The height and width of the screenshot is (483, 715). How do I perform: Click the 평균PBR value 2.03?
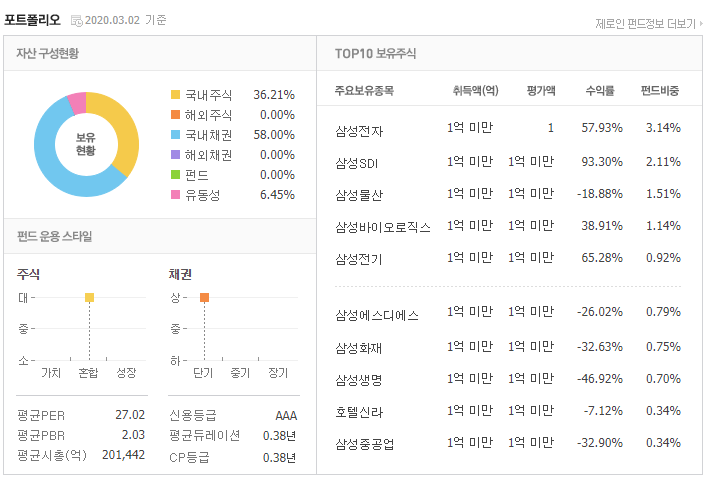[x=133, y=435]
